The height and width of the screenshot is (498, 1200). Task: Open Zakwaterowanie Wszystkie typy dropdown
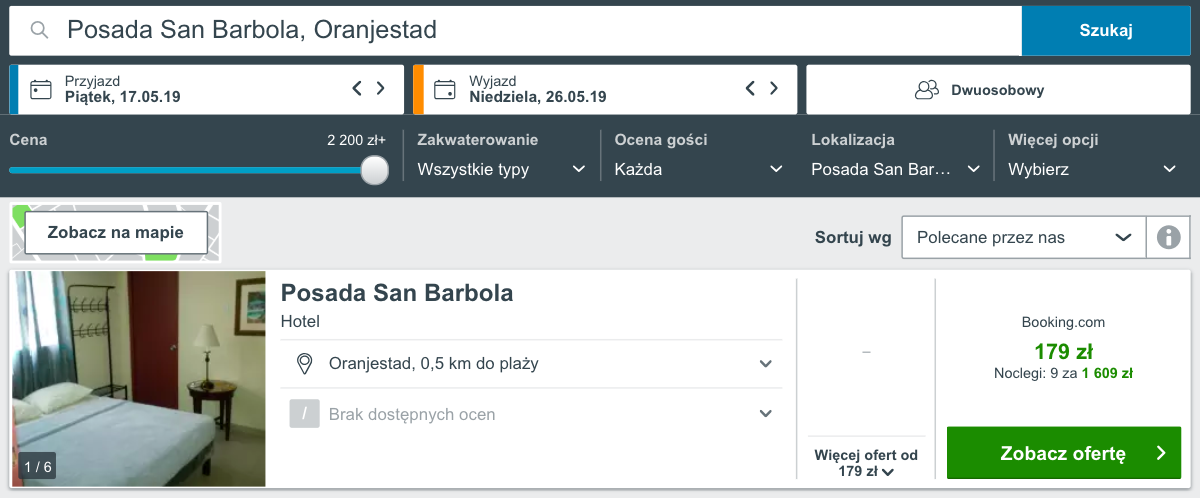point(501,169)
